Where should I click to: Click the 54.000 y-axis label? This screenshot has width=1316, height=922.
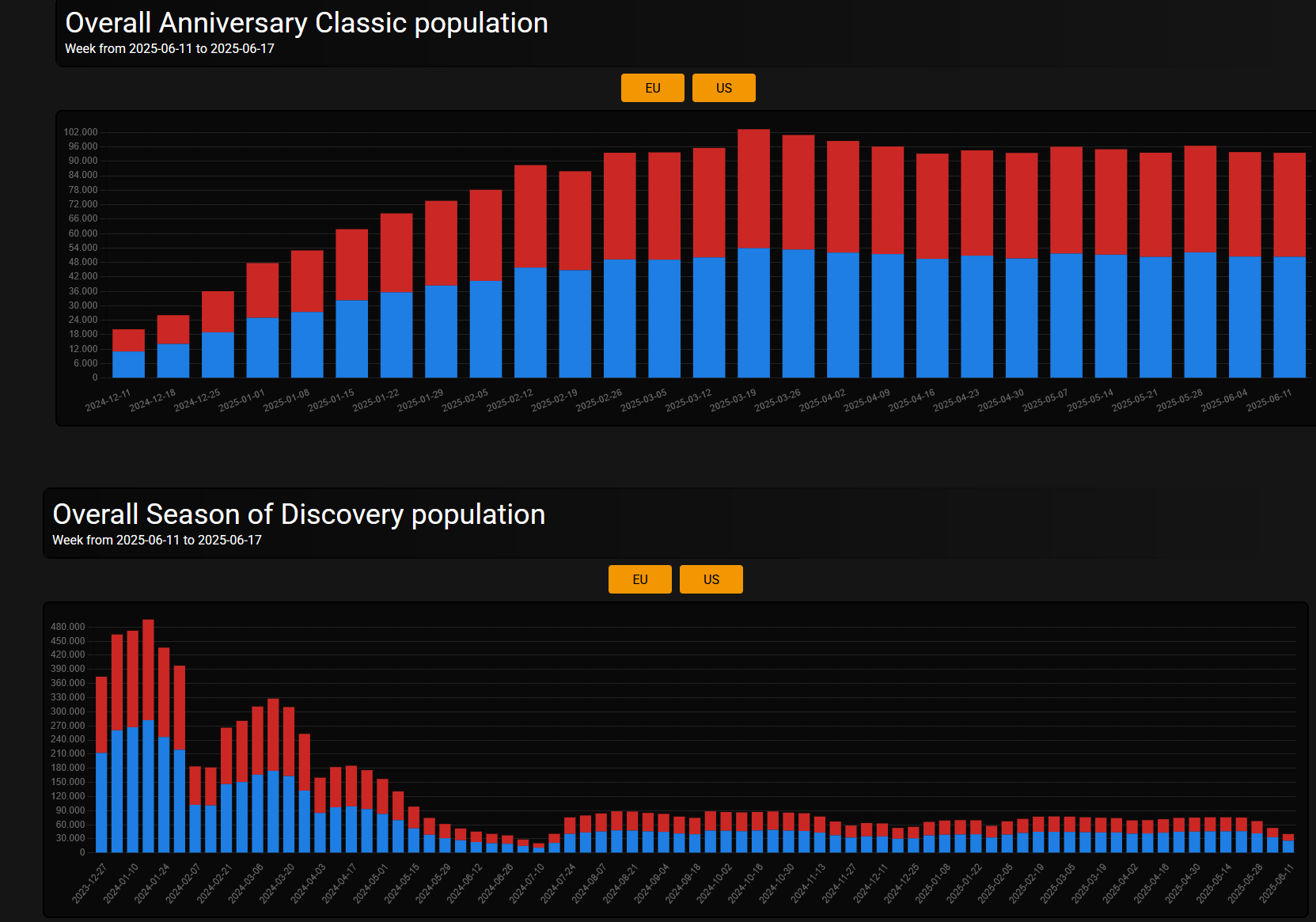(82, 248)
